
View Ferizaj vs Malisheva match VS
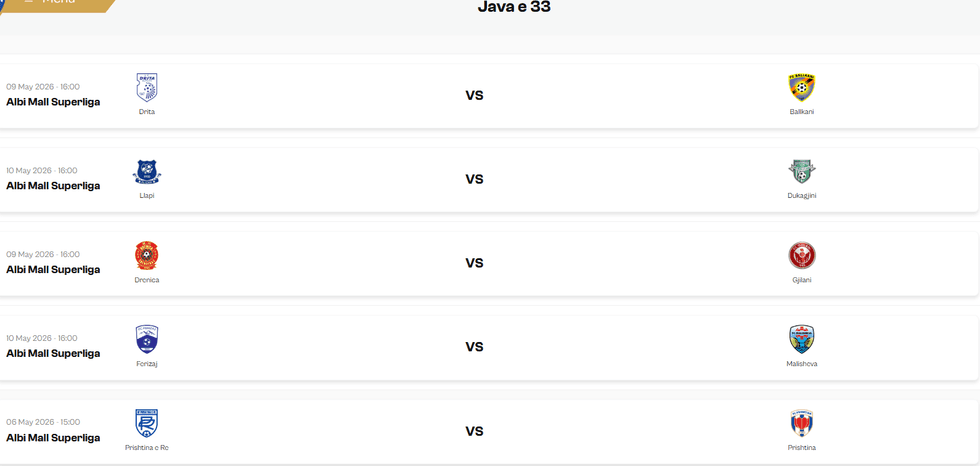tap(474, 347)
